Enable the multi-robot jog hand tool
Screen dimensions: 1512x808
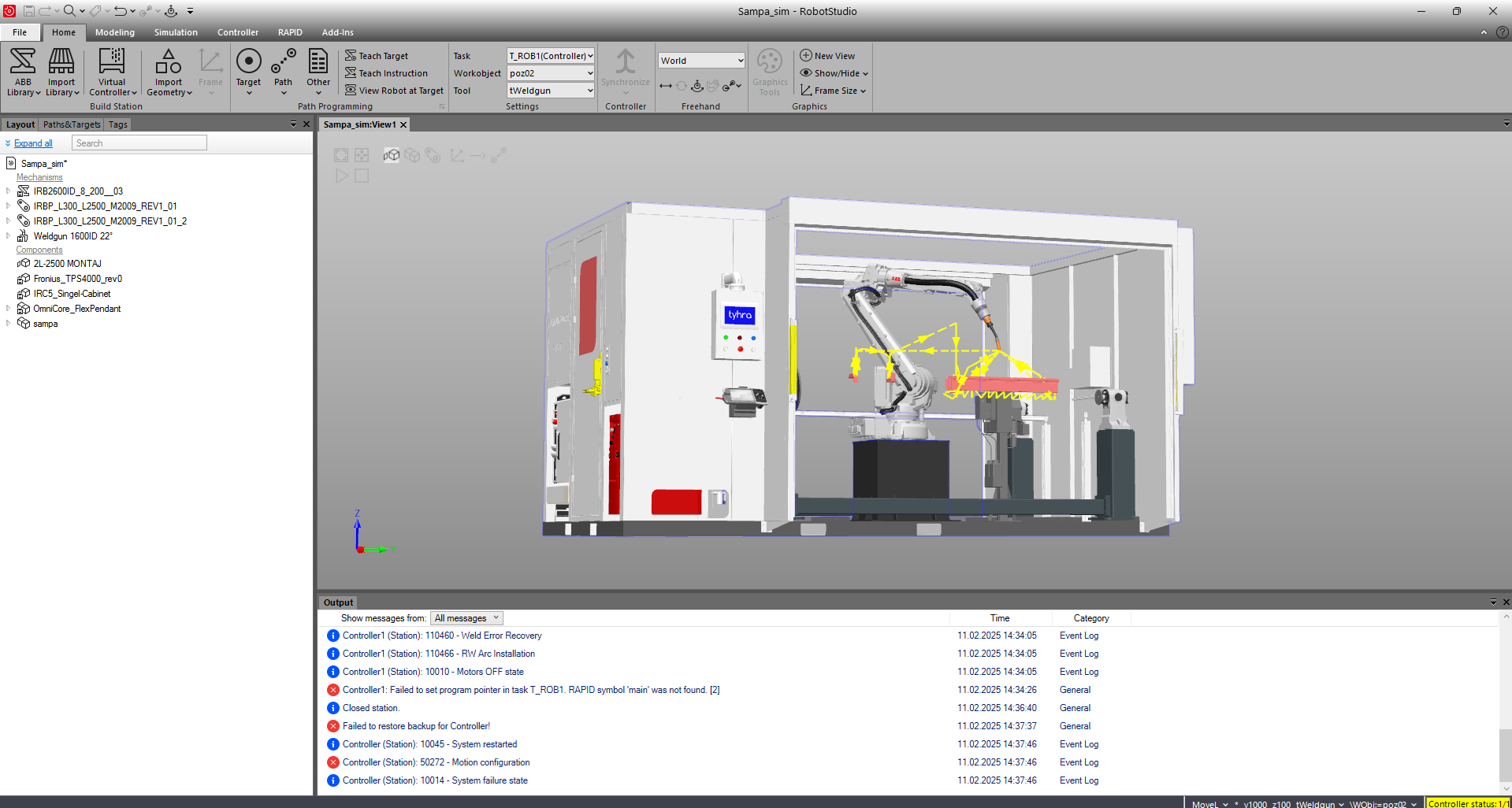pos(712,85)
